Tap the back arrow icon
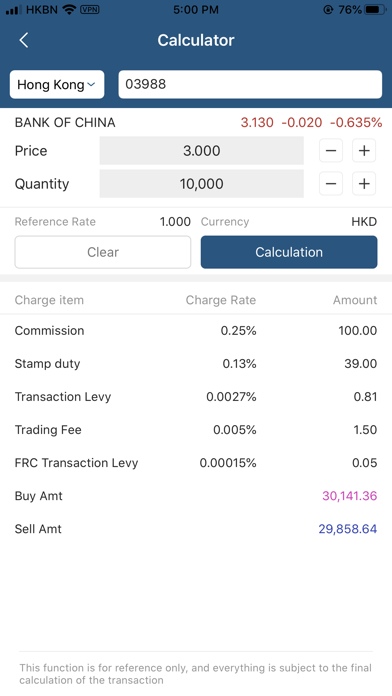This screenshot has height=696, width=392. click(24, 40)
